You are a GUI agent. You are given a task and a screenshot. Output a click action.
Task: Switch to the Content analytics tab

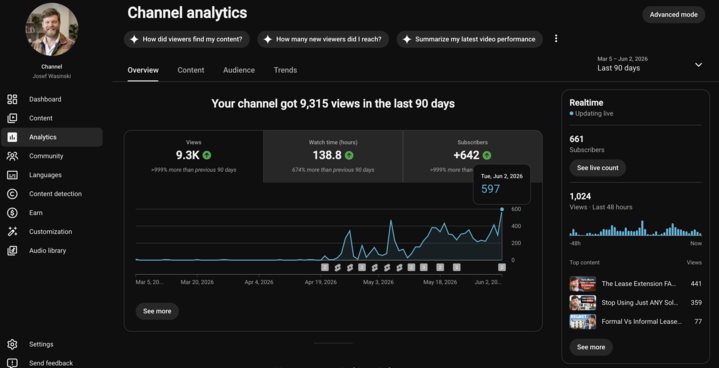tap(191, 70)
